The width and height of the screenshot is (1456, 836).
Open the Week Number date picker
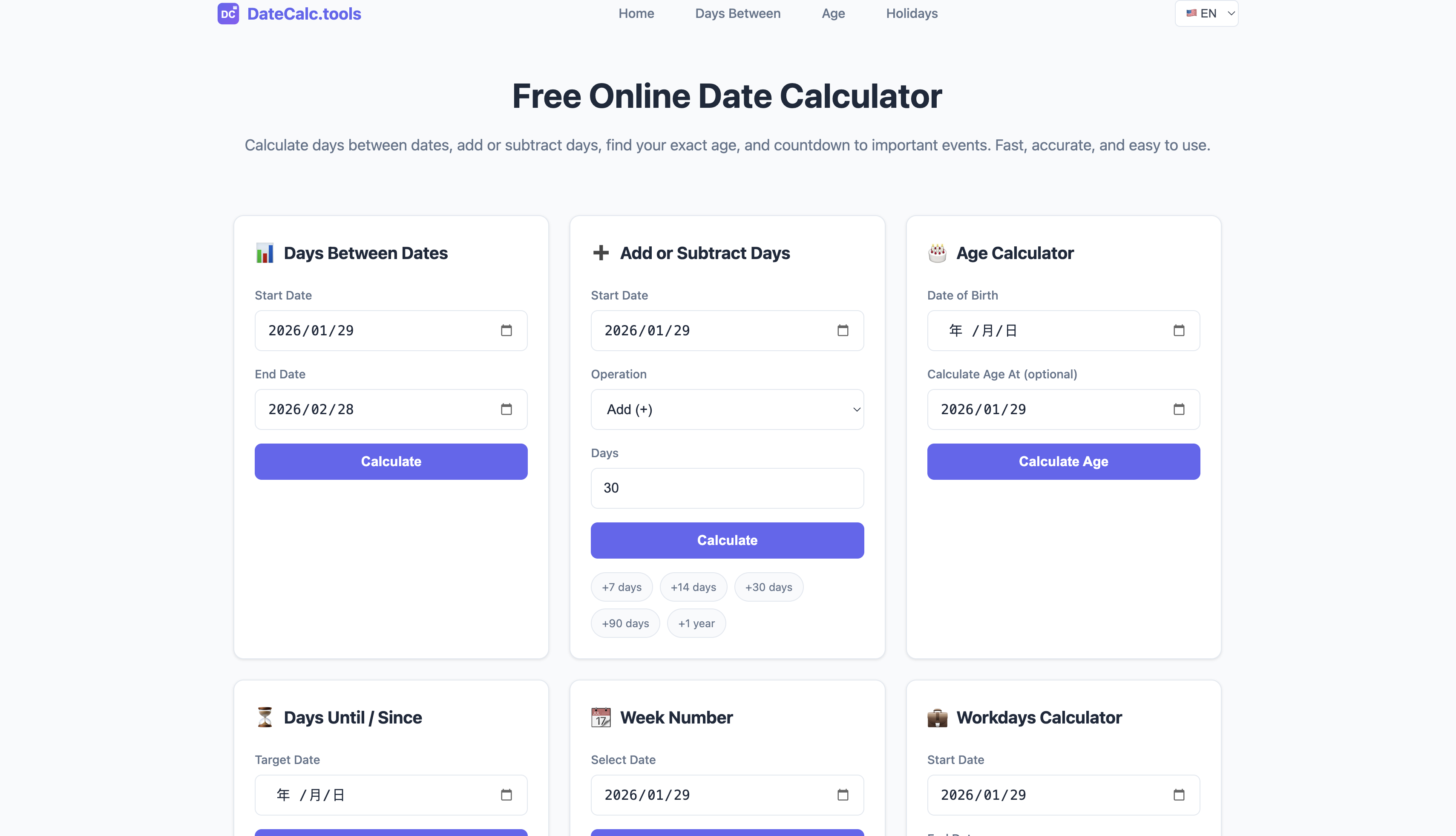click(x=843, y=795)
